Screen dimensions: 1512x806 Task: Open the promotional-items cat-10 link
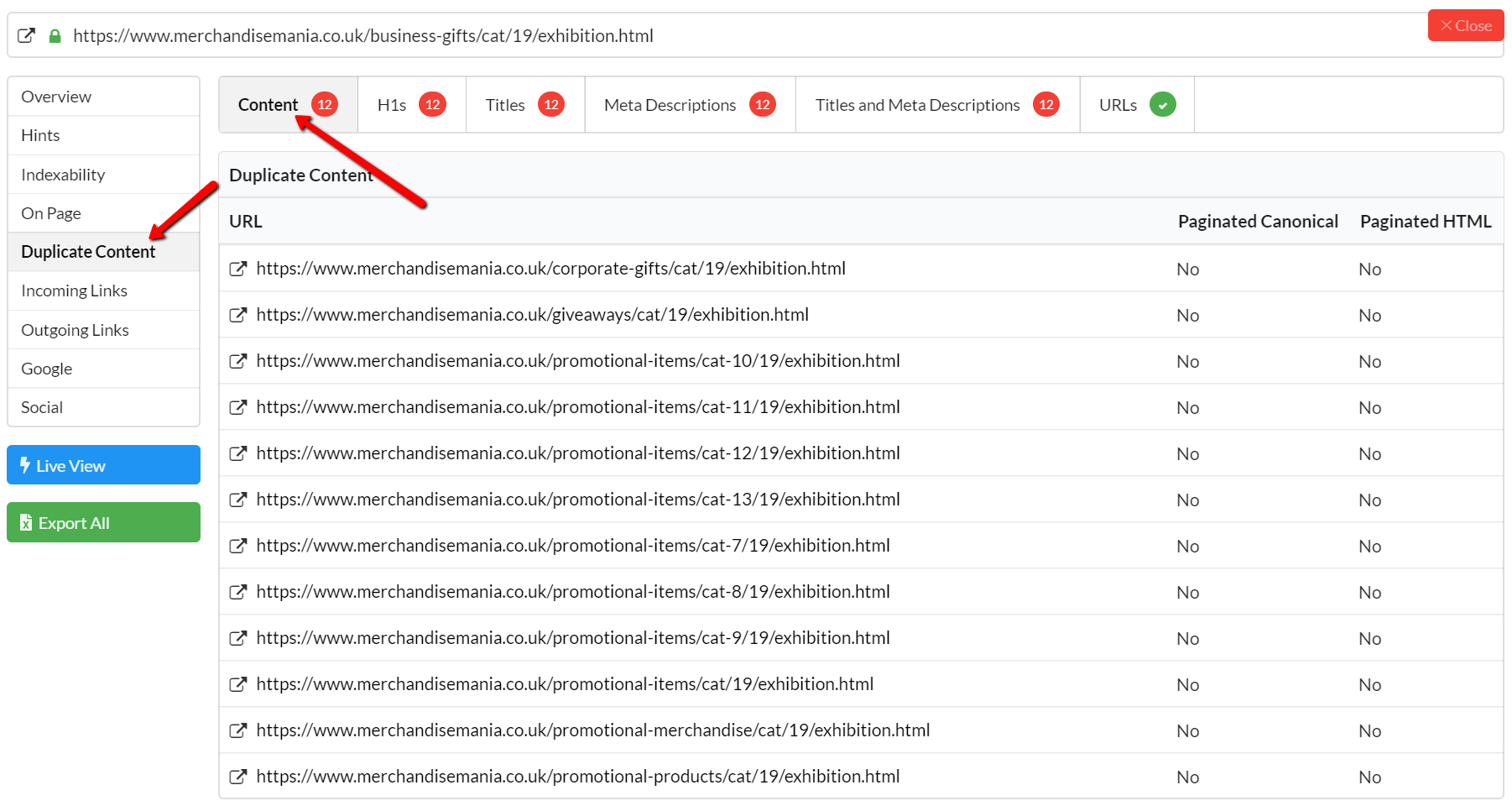pos(578,361)
